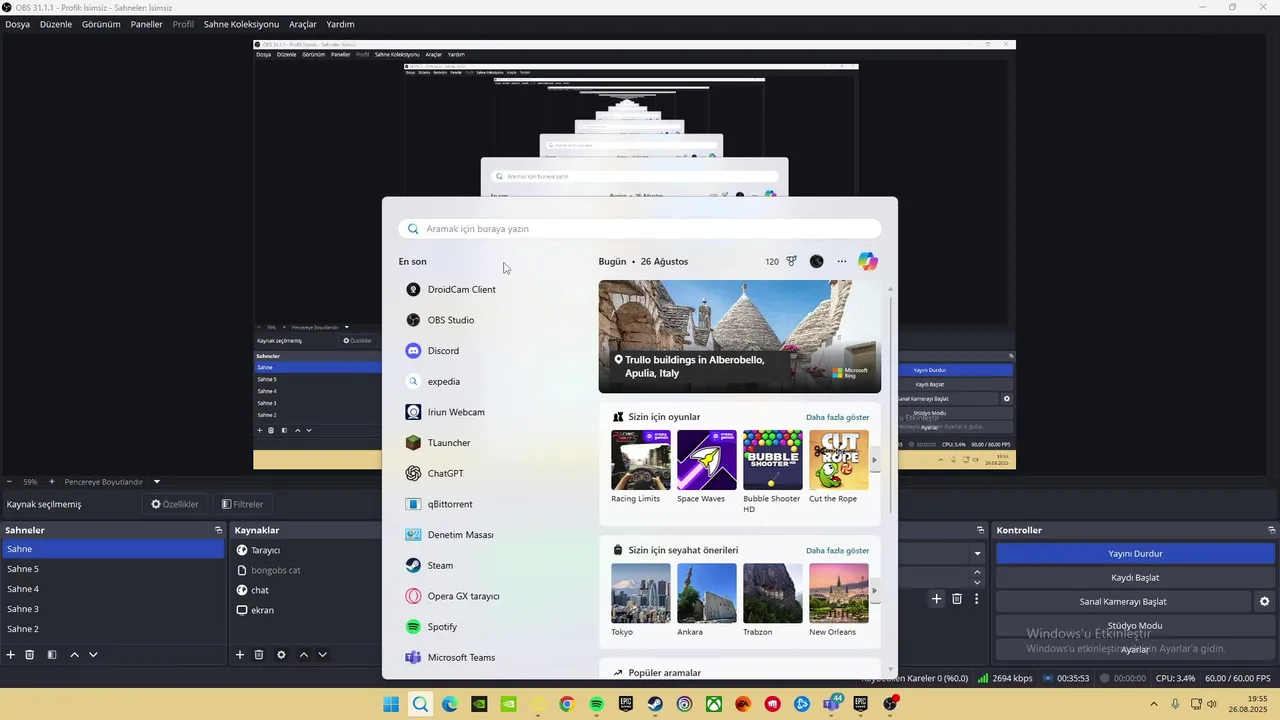
Task: Click the search input field
Action: 640,229
